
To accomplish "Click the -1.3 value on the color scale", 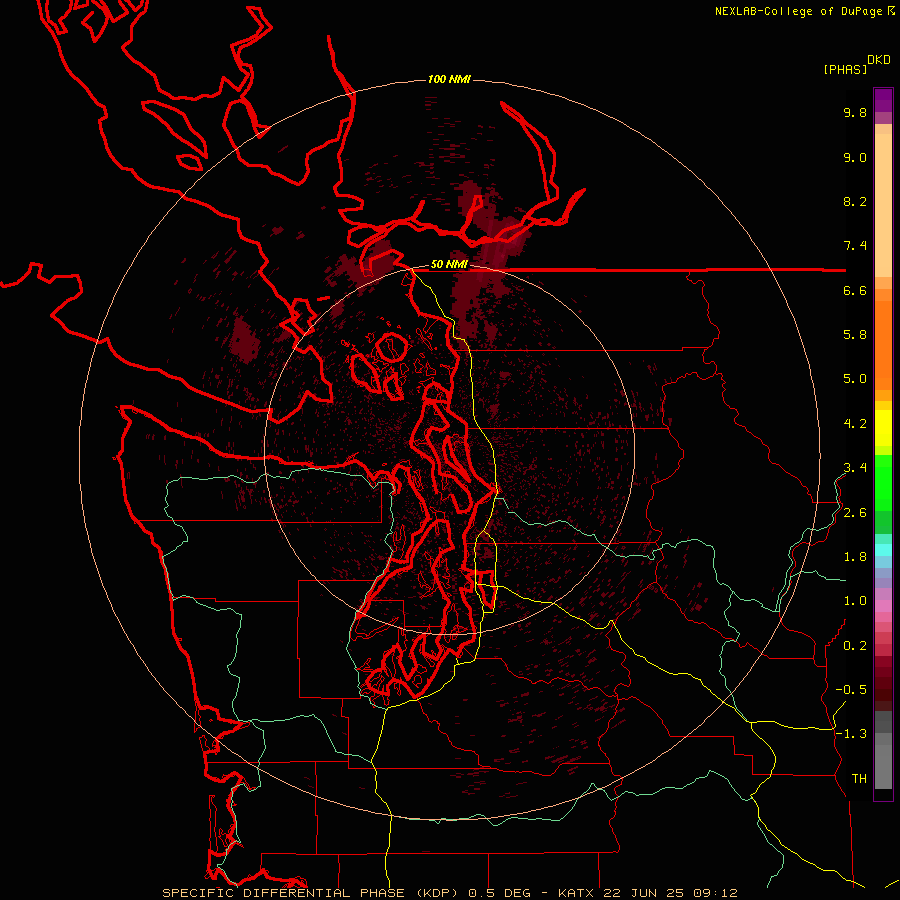I will click(851, 734).
